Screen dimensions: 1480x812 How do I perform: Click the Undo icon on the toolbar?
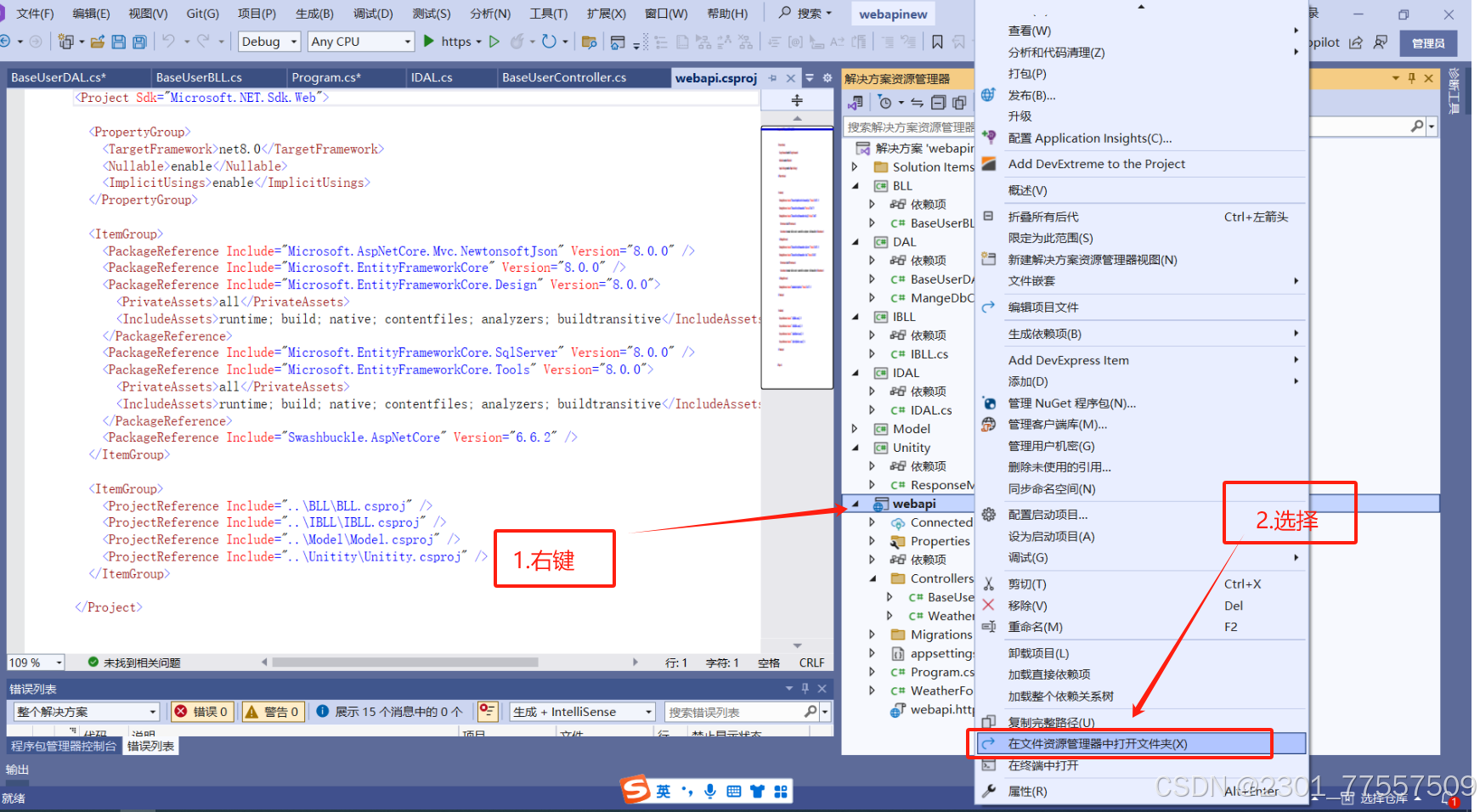[167, 41]
